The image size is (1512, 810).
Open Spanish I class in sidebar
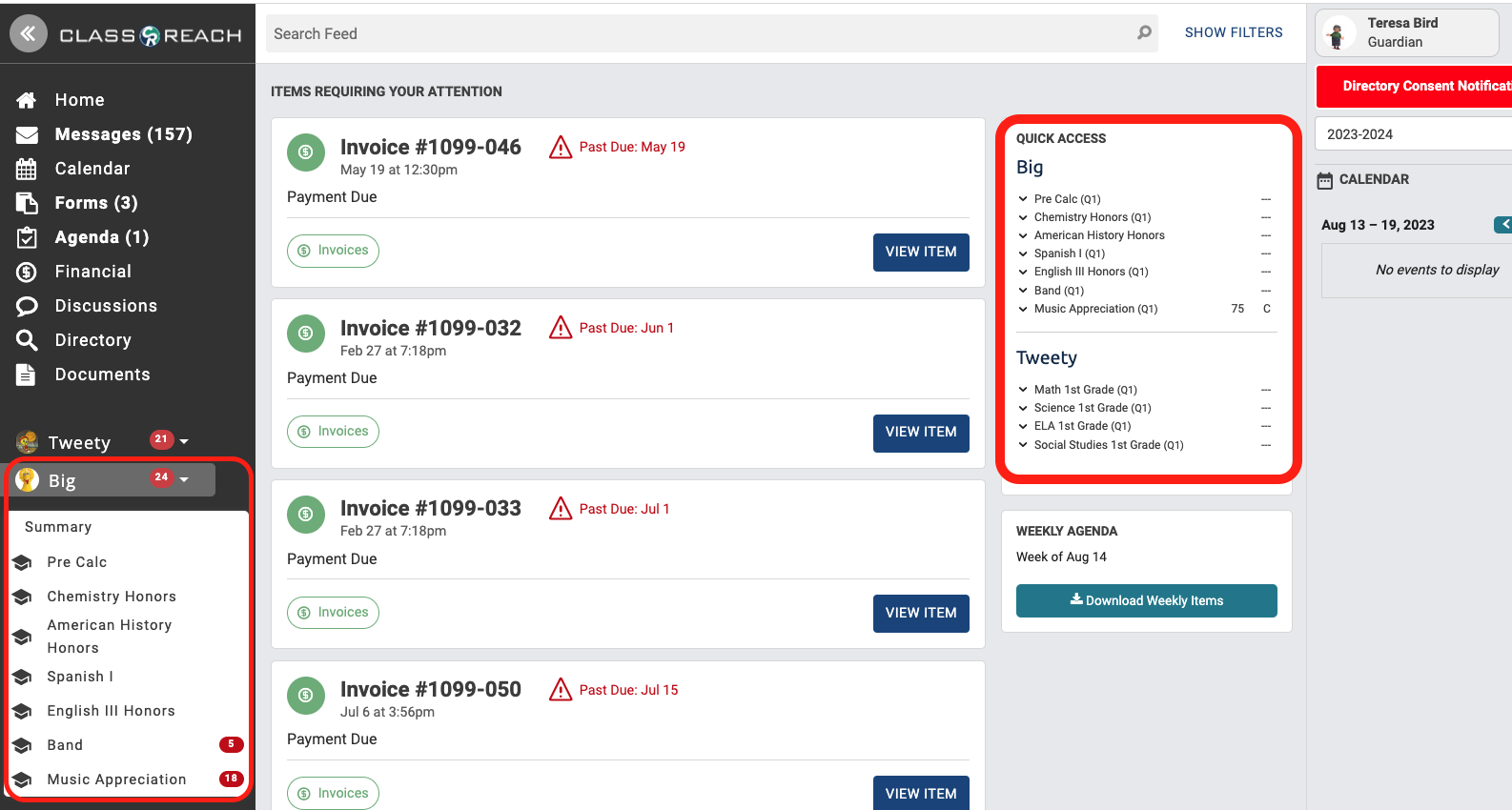point(80,677)
